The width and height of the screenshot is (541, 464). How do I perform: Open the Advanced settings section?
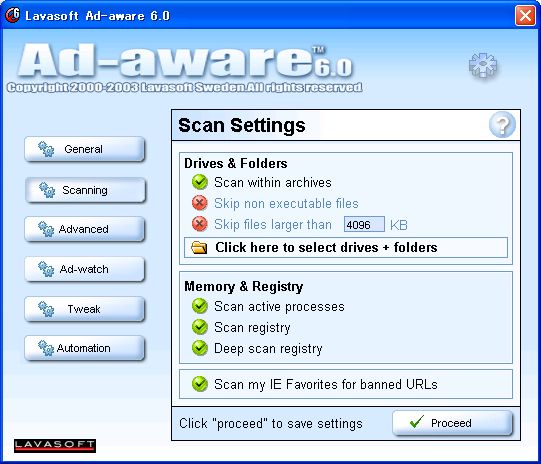(x=85, y=229)
